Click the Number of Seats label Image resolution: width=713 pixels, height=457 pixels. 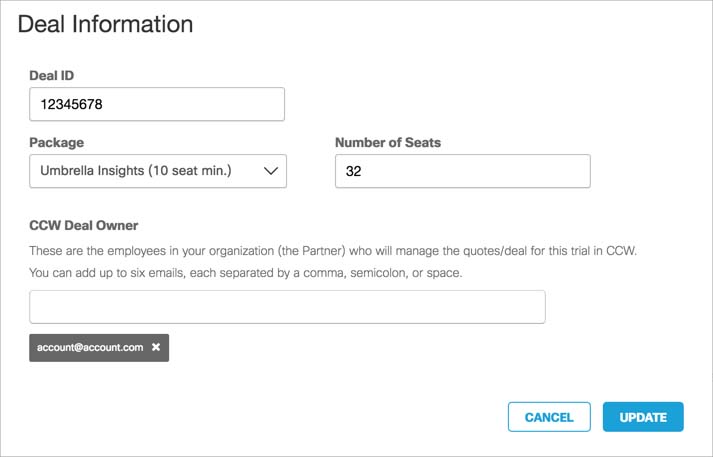388,142
